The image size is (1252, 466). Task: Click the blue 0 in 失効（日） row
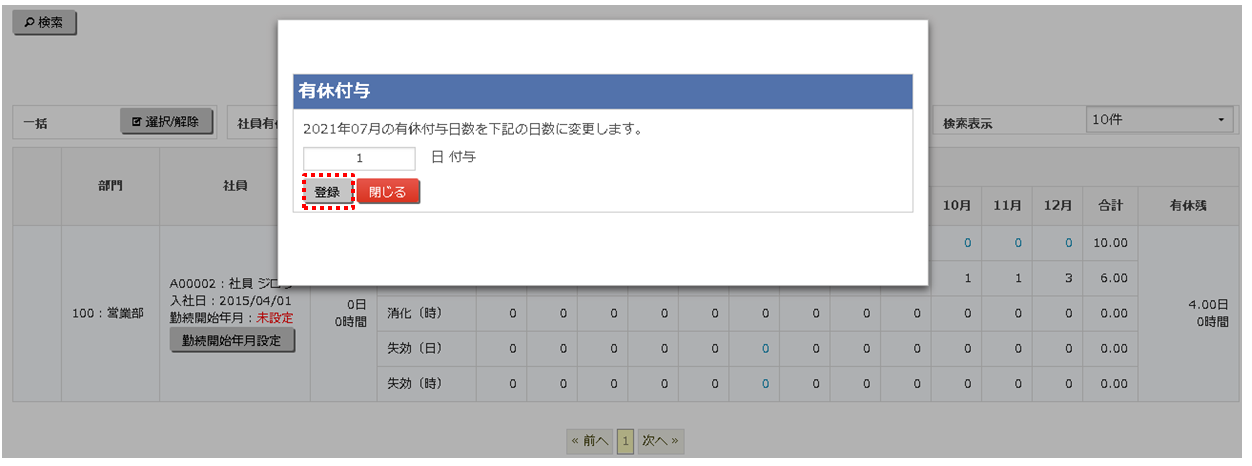(765, 348)
